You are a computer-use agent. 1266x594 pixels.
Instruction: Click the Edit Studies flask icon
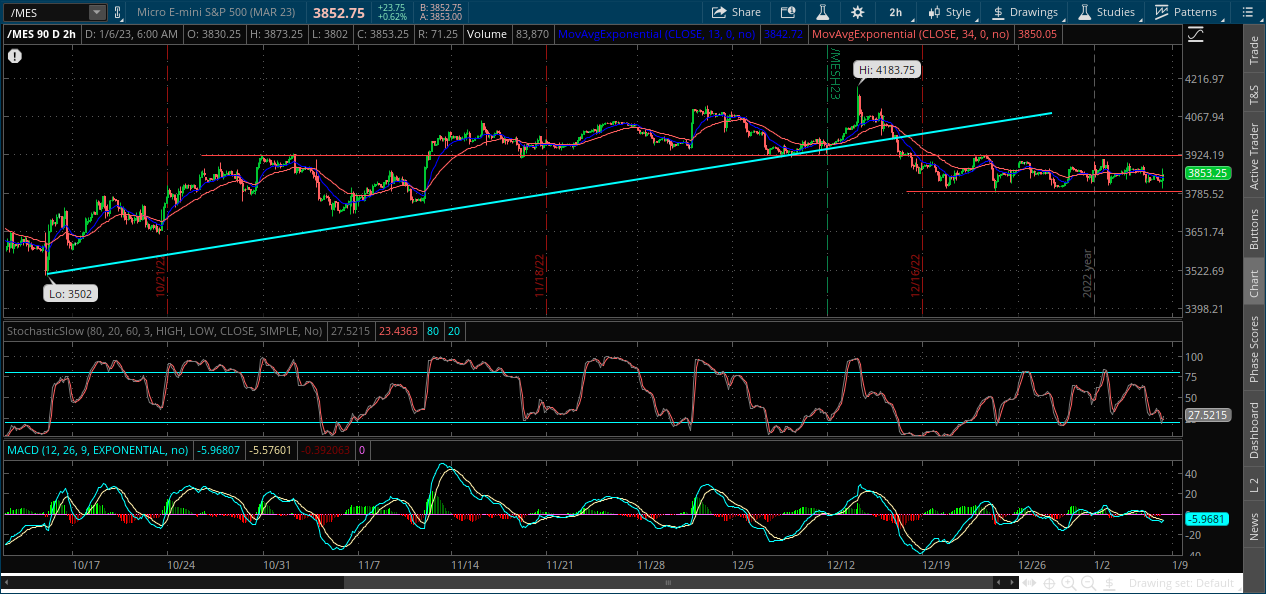click(x=823, y=12)
